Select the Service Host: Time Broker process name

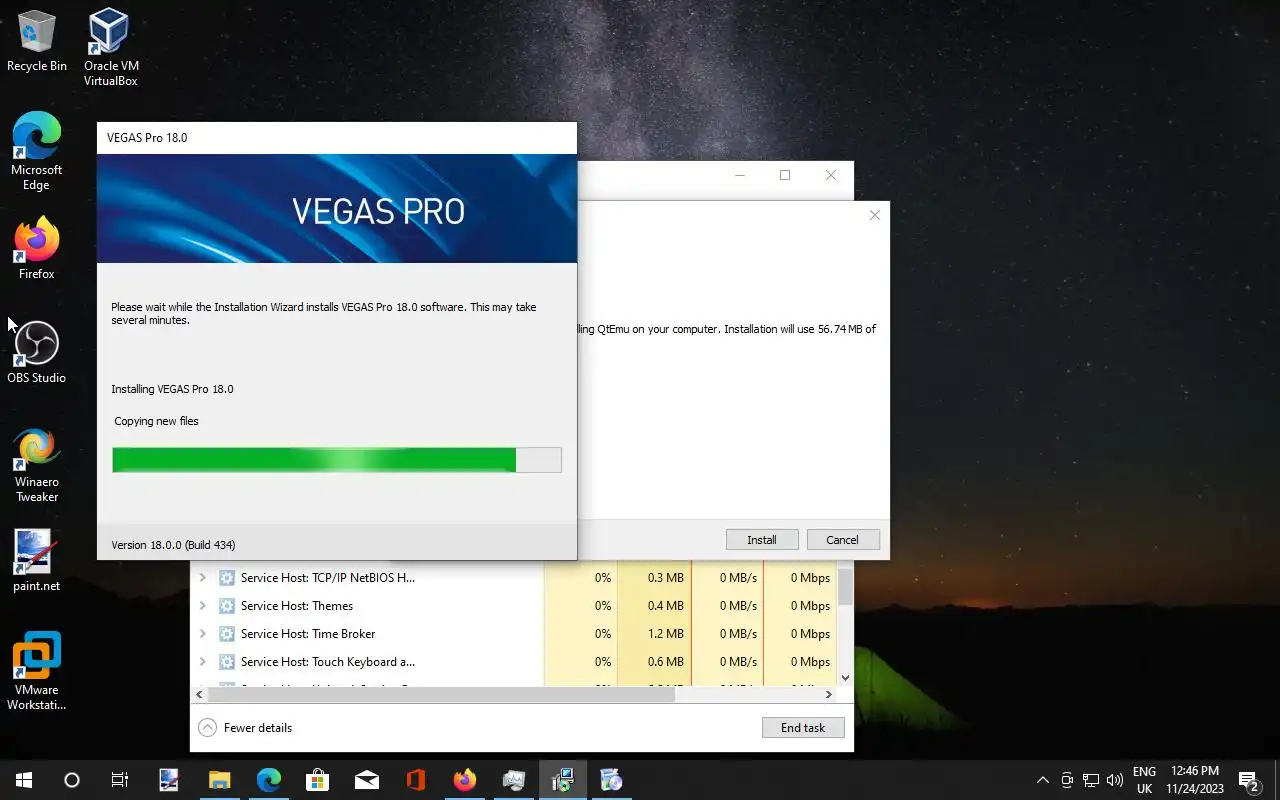pyautogui.click(x=308, y=634)
